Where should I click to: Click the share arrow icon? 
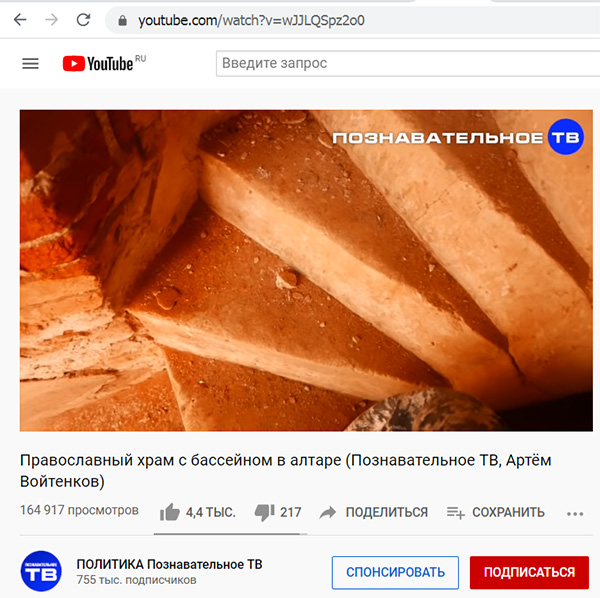(328, 512)
